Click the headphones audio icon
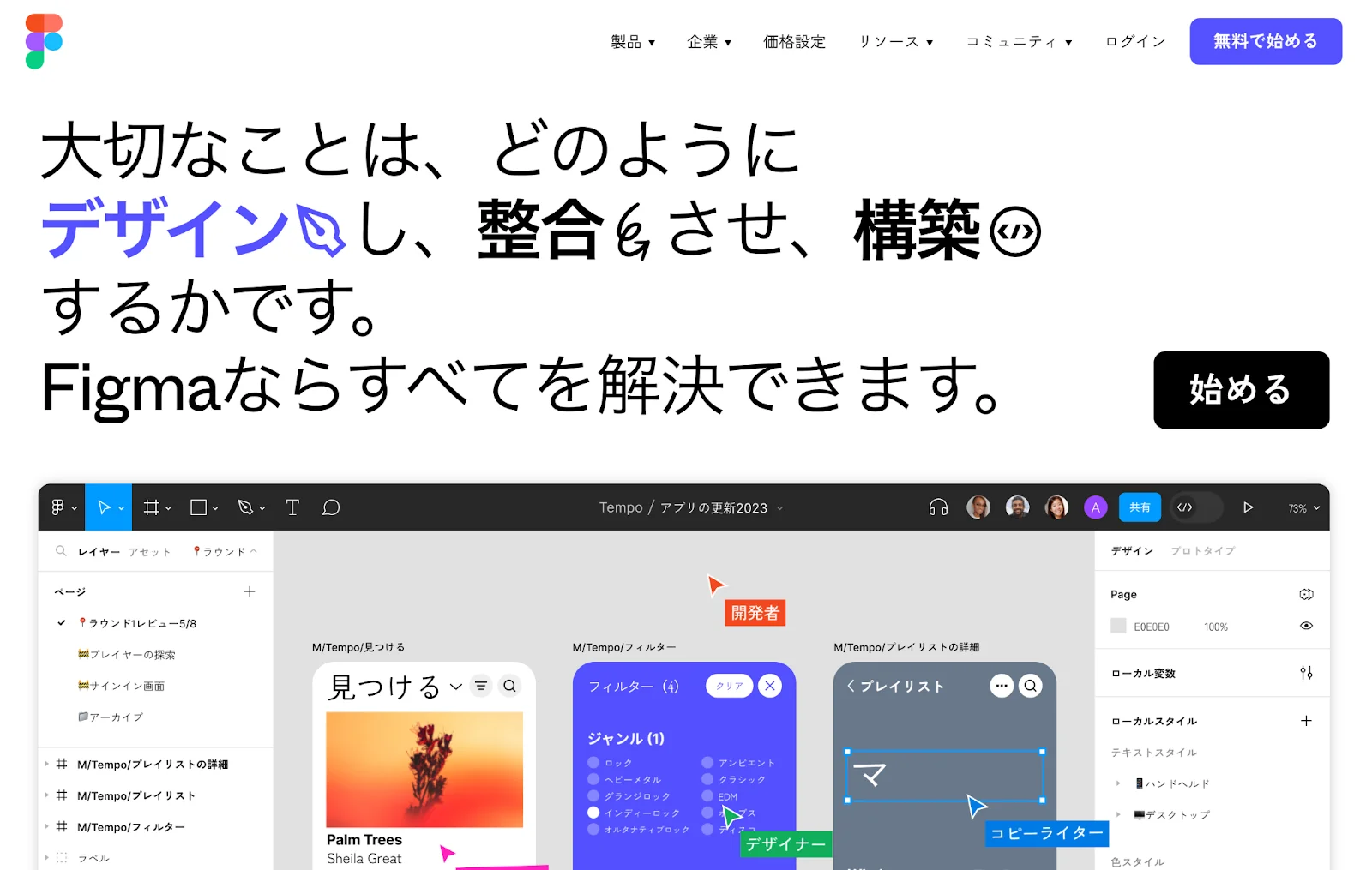The image size is (1372, 870). (937, 507)
